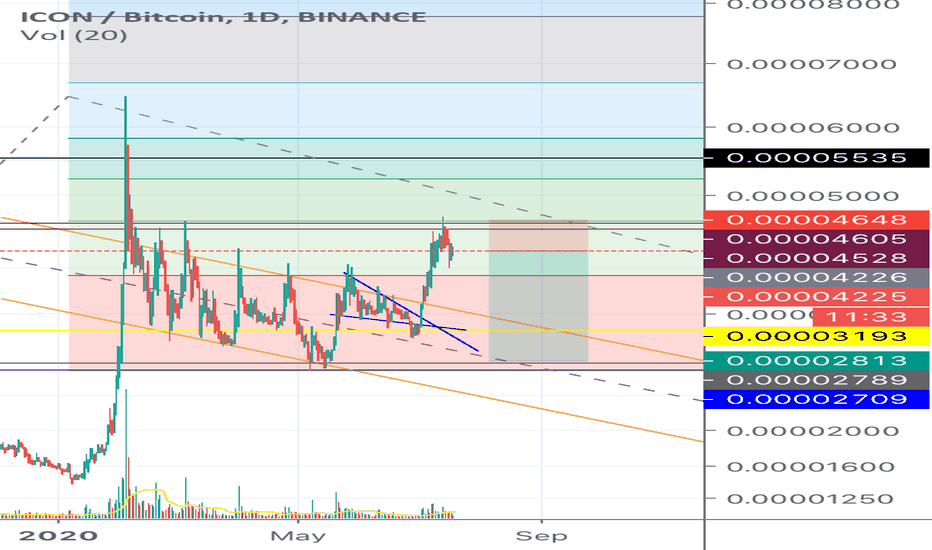
Task: Select the teal 0.00002813 price label
Action: (x=816, y=361)
